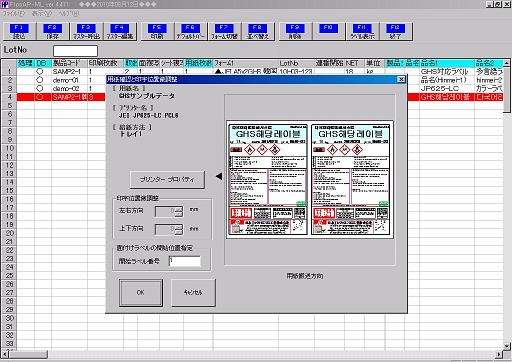Open the File menu
The image size is (512, 362).
[x=13, y=14]
